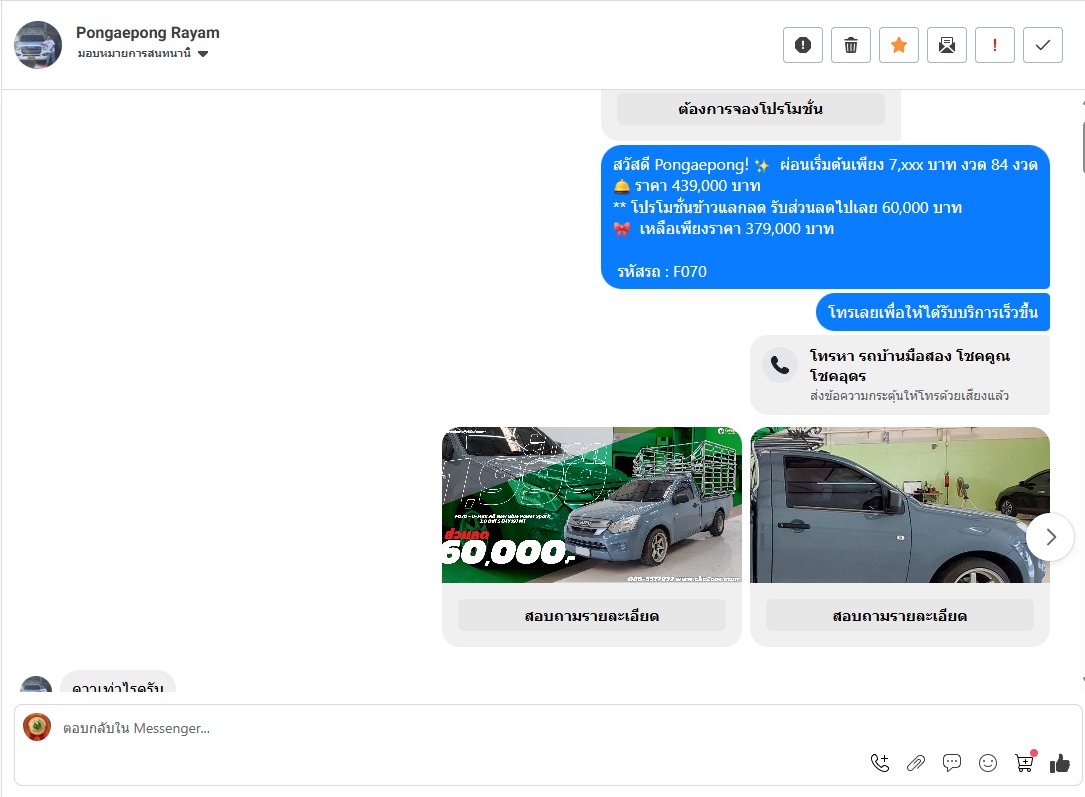Mark conversation done with checkmark button
Image resolution: width=1085 pixels, height=797 pixels.
tap(1043, 45)
